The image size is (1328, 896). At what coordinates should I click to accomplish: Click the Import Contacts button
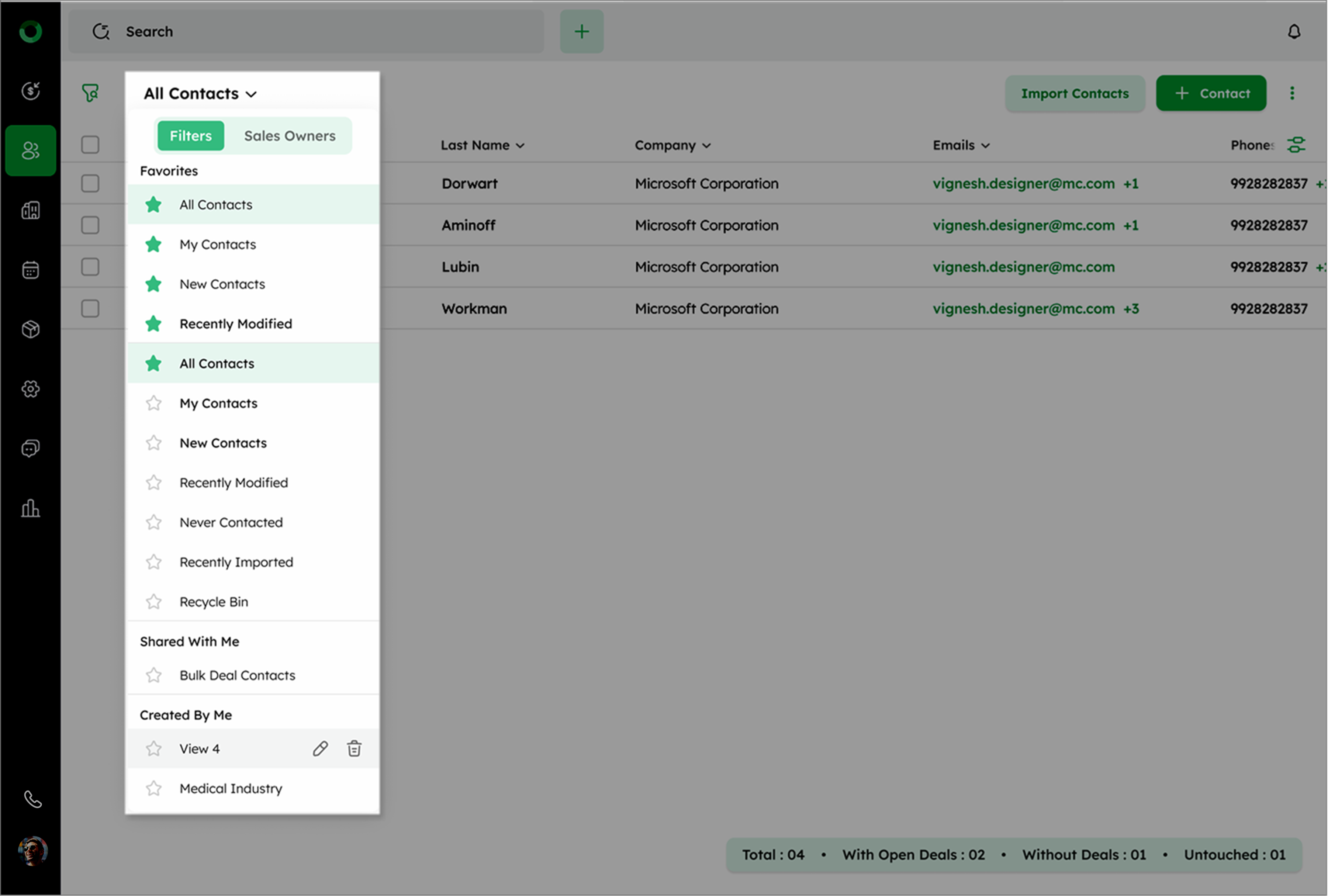1074,93
